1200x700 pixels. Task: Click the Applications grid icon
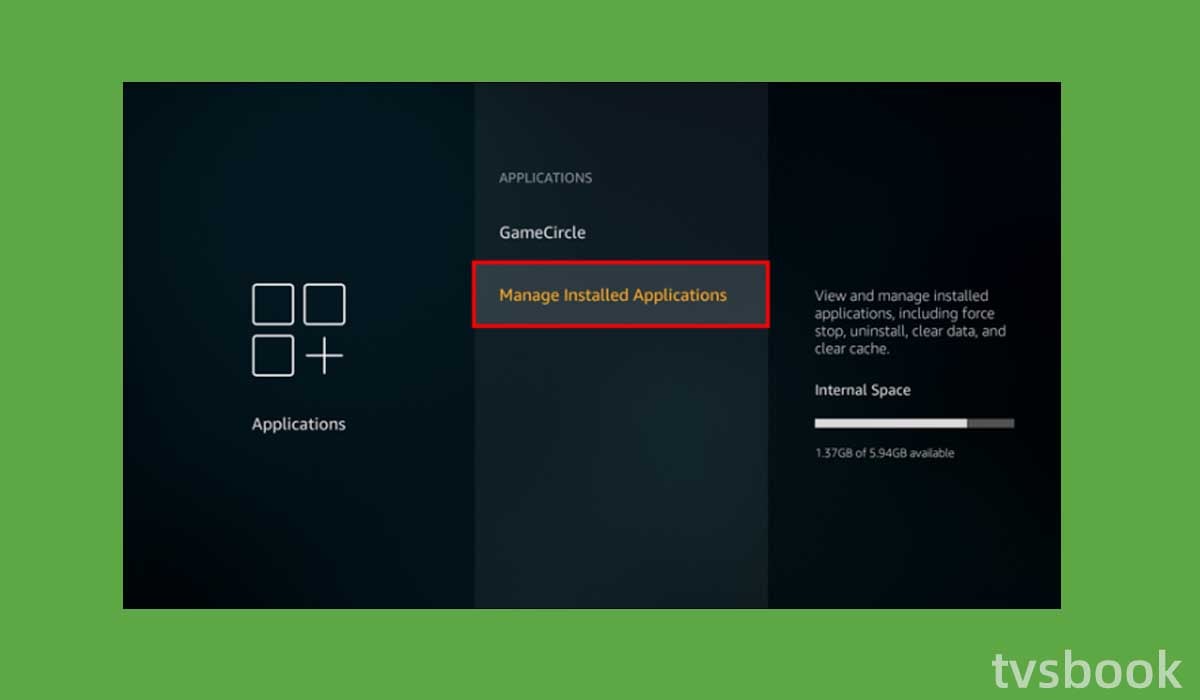coord(298,330)
